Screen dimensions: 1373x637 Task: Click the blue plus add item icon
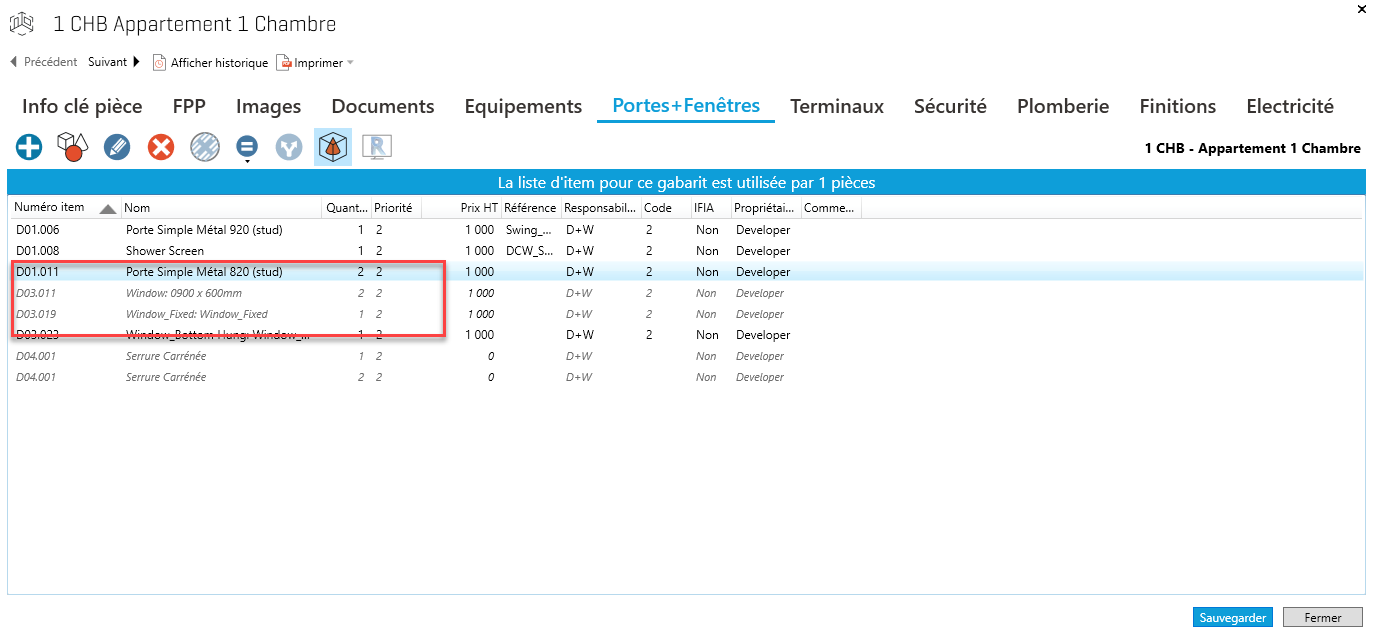[x=29, y=148]
